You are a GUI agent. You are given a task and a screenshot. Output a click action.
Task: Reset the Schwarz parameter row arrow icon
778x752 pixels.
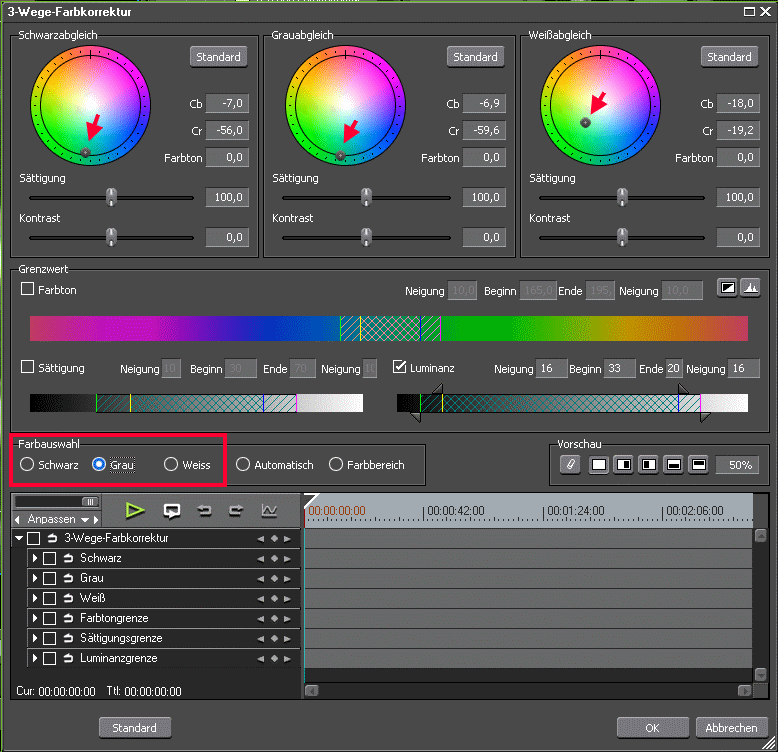click(68, 559)
